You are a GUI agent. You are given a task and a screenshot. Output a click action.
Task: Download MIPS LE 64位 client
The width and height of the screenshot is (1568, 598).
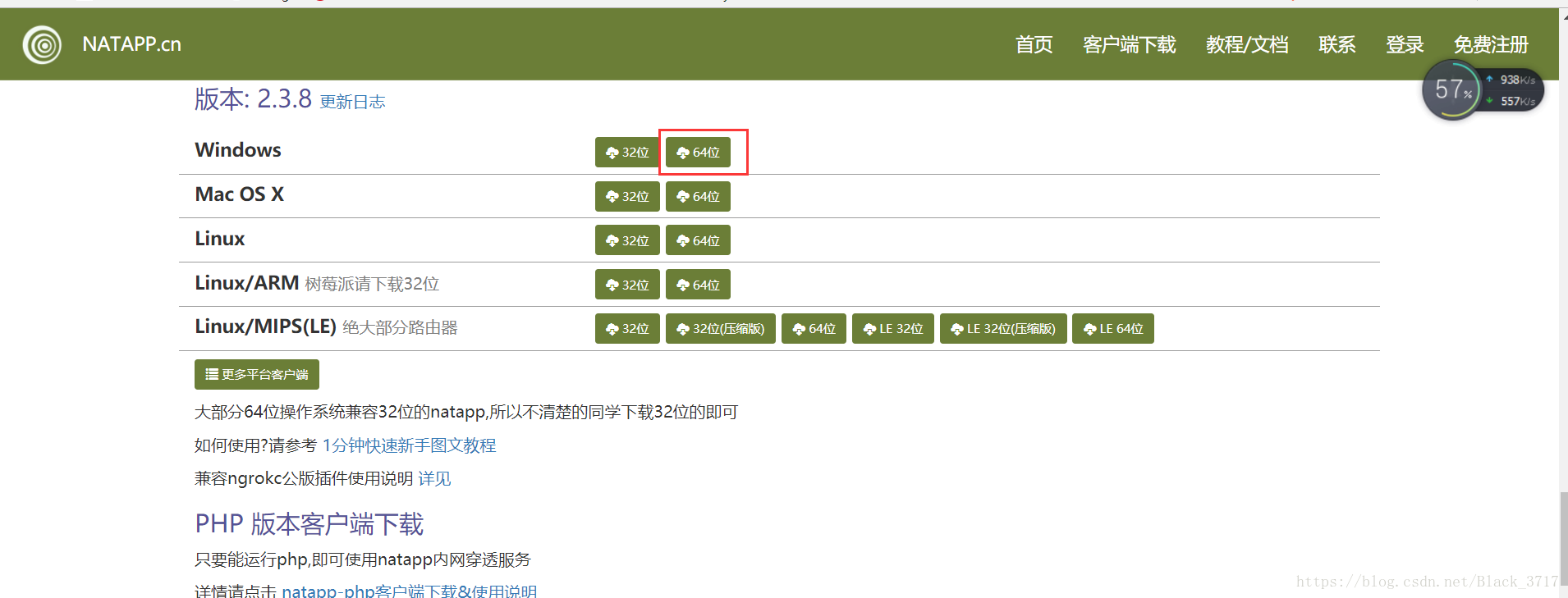click(1113, 329)
